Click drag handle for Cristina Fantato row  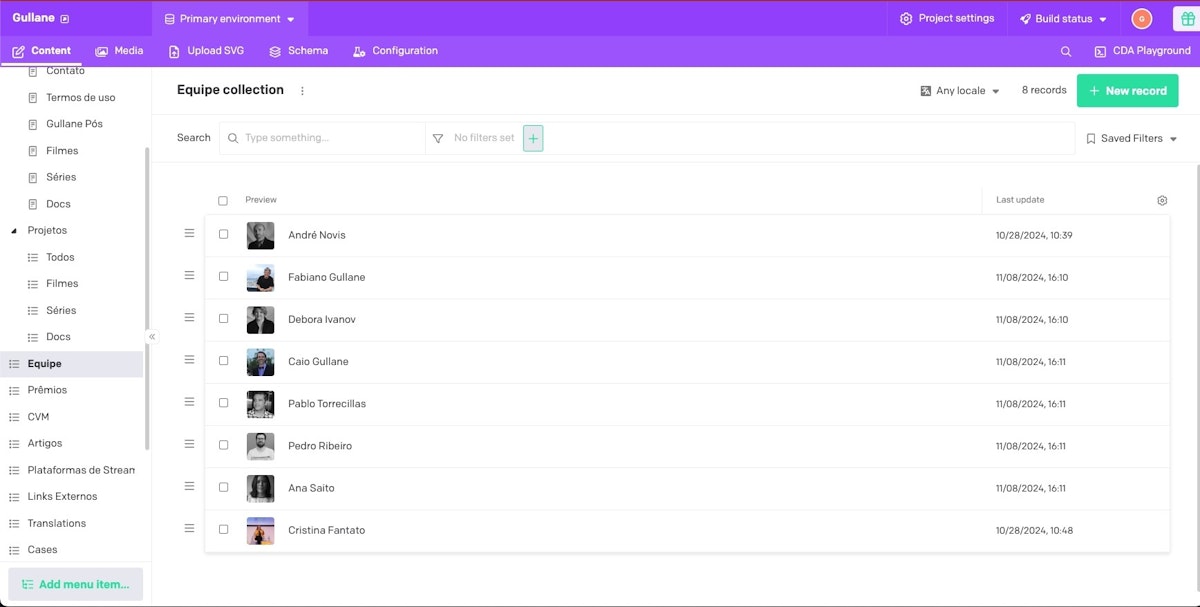coord(189,528)
